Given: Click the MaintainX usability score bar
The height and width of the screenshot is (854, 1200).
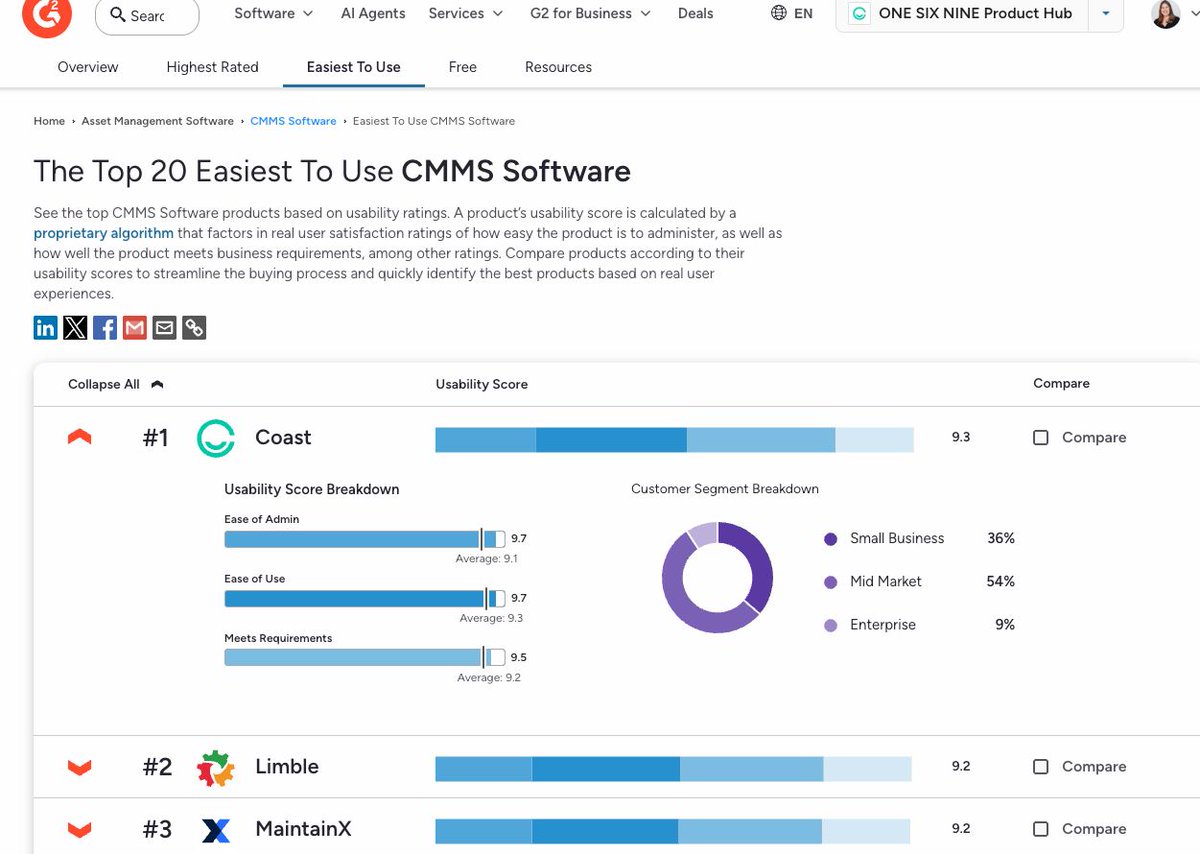Looking at the screenshot, I should [673, 830].
